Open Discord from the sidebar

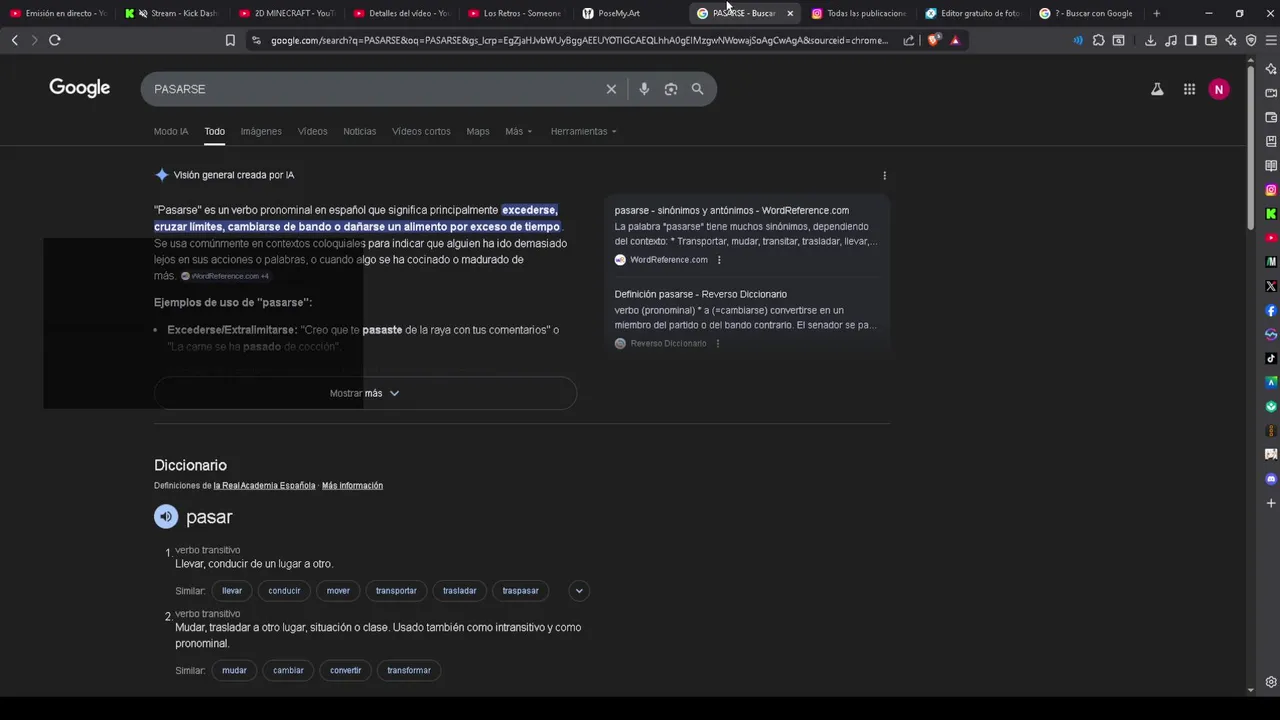(x=1271, y=479)
